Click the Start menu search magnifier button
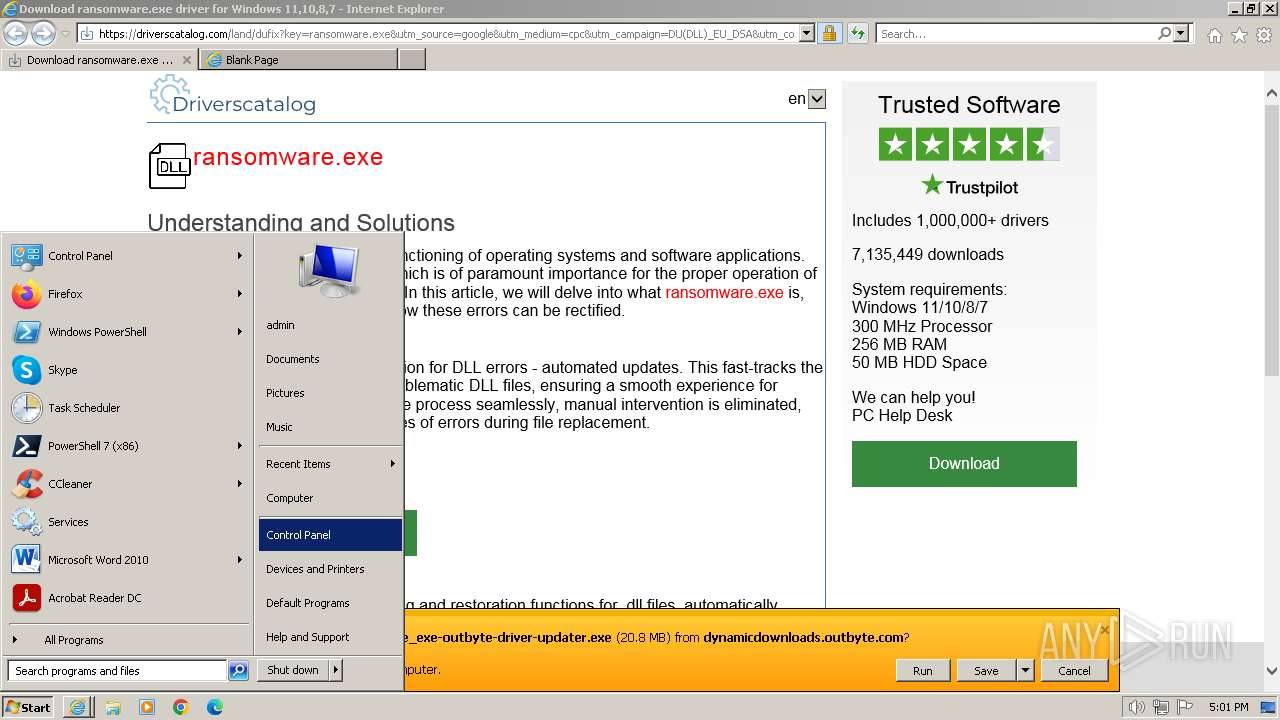Image resolution: width=1280 pixels, height=720 pixels. [238, 671]
